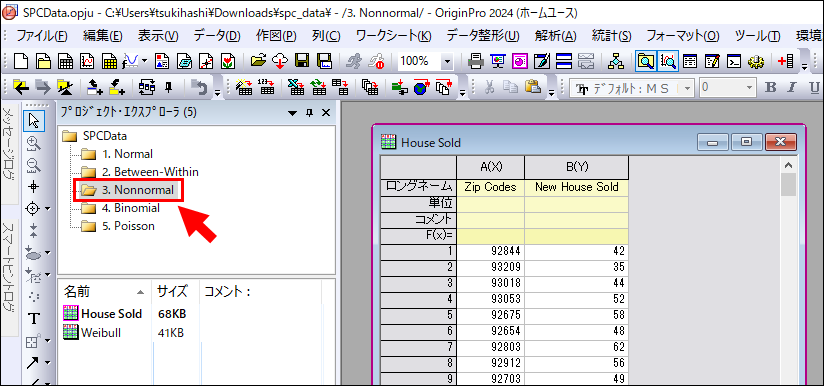Create a new matrix window
Screen dimensions: 824x386
click(x=109, y=61)
